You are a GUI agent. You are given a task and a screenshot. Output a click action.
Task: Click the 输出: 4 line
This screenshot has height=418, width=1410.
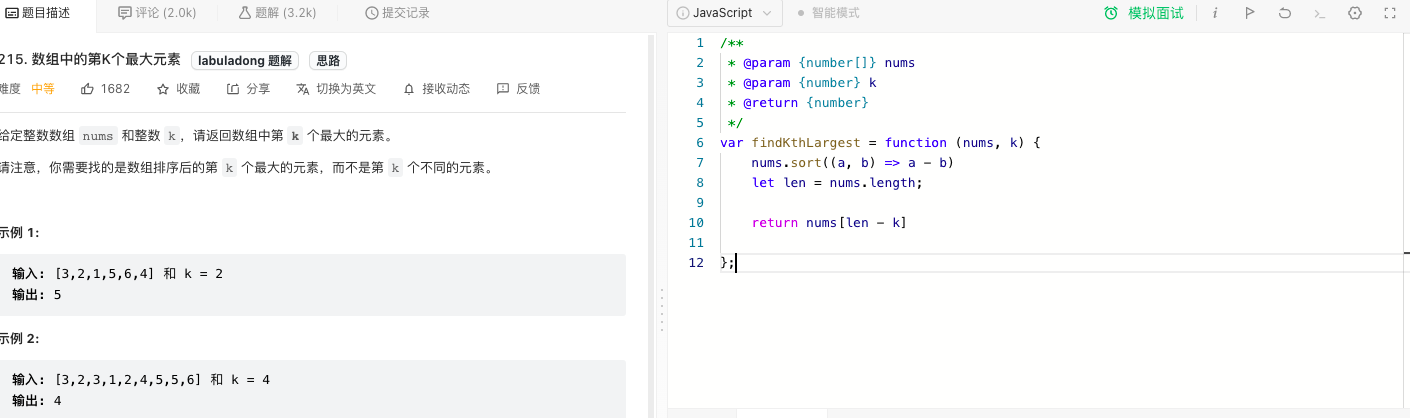click(37, 400)
